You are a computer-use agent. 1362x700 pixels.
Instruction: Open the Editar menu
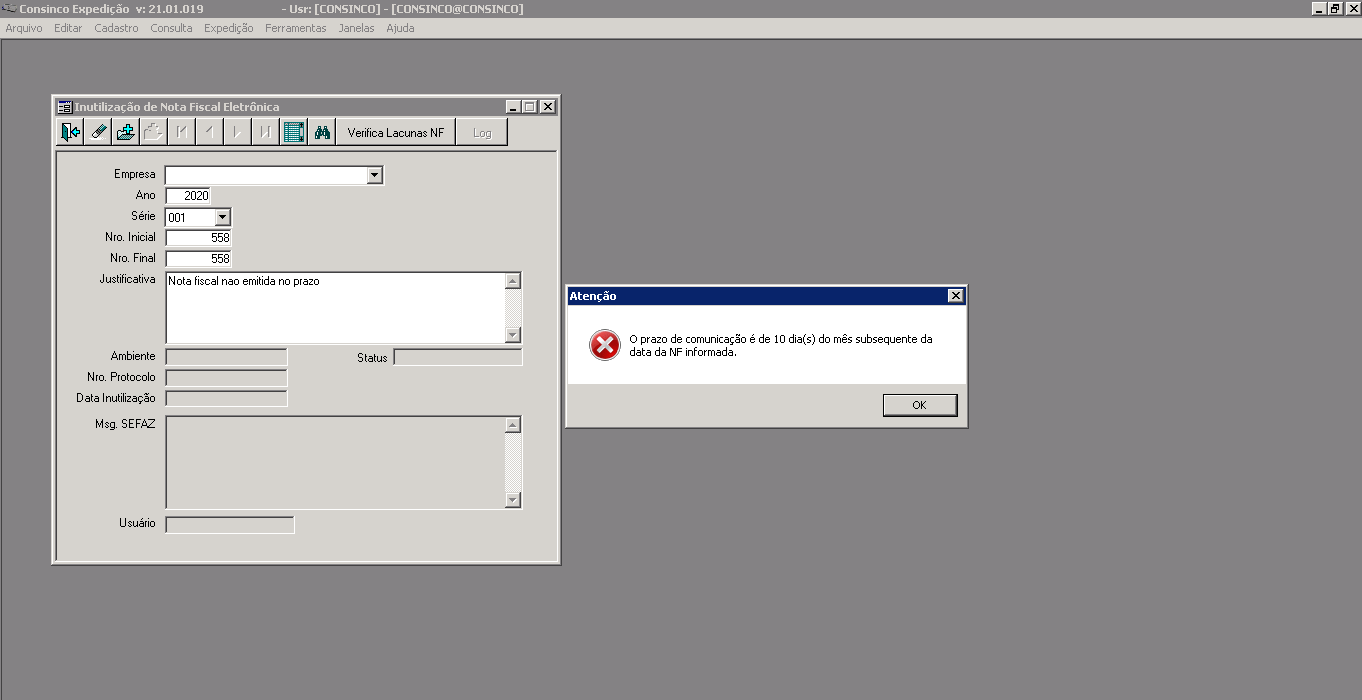tap(68, 28)
